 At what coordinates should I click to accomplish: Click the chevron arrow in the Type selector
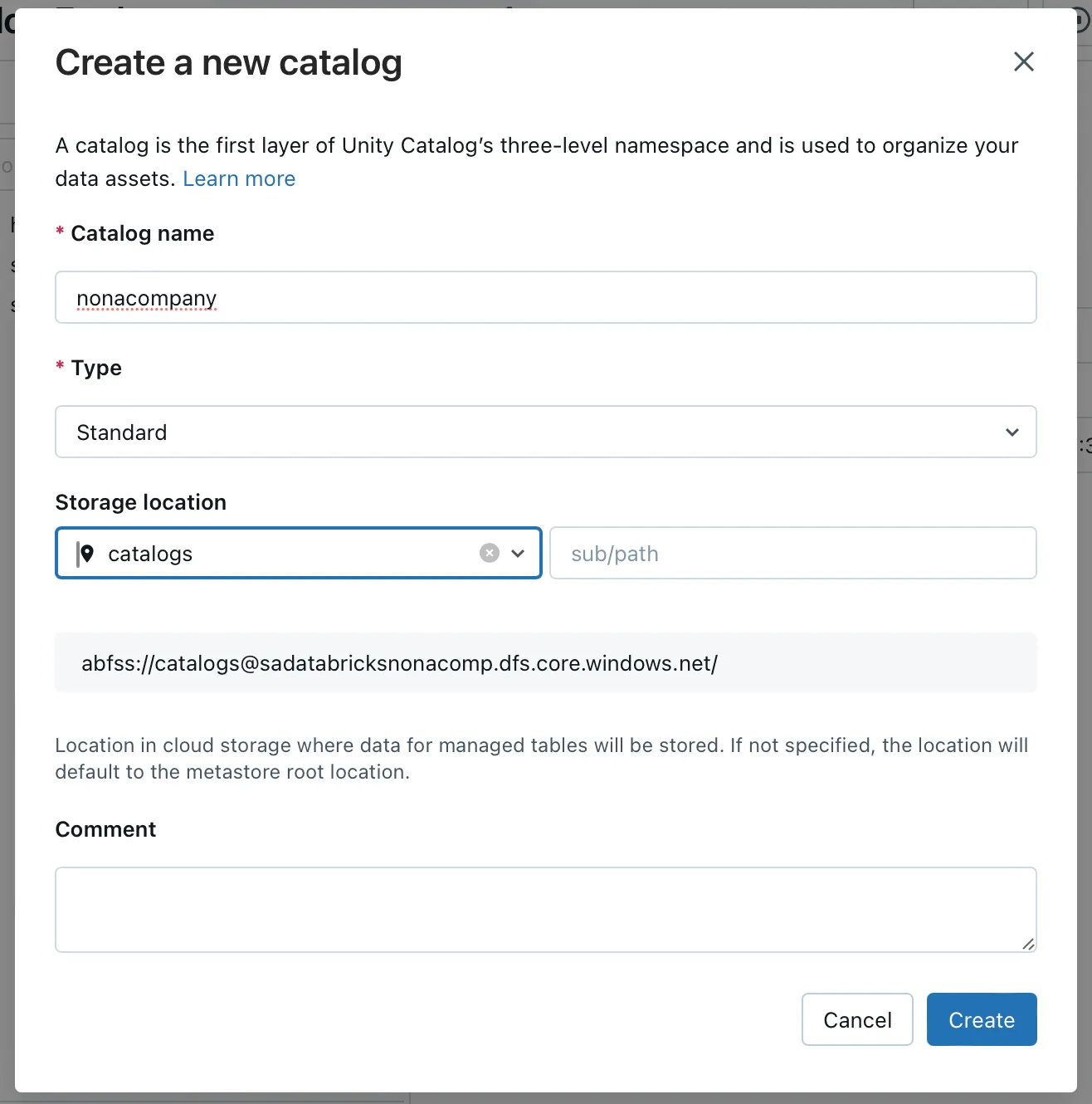(1012, 432)
